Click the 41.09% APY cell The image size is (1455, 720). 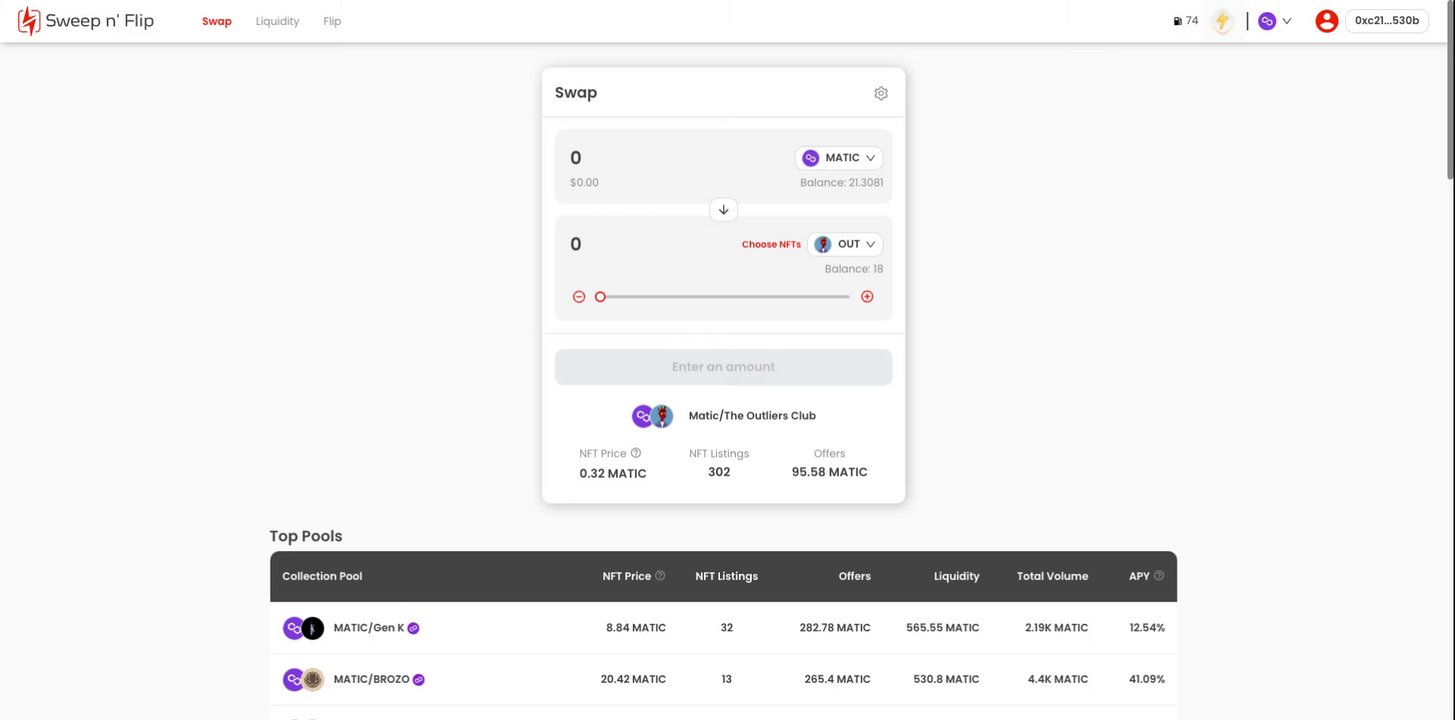(1147, 680)
